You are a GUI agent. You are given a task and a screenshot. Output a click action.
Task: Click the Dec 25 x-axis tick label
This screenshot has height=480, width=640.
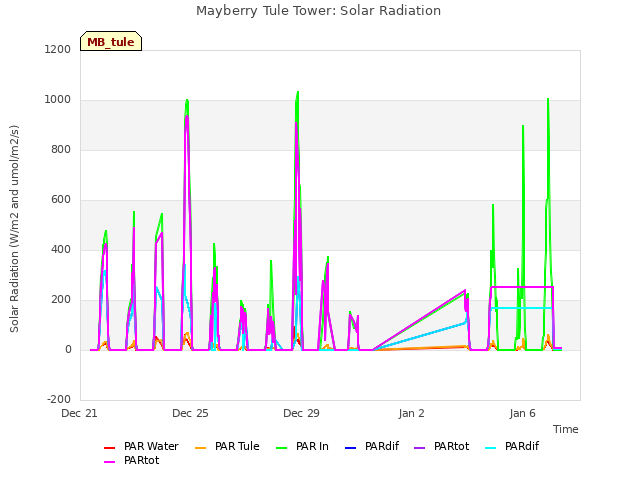pos(190,413)
